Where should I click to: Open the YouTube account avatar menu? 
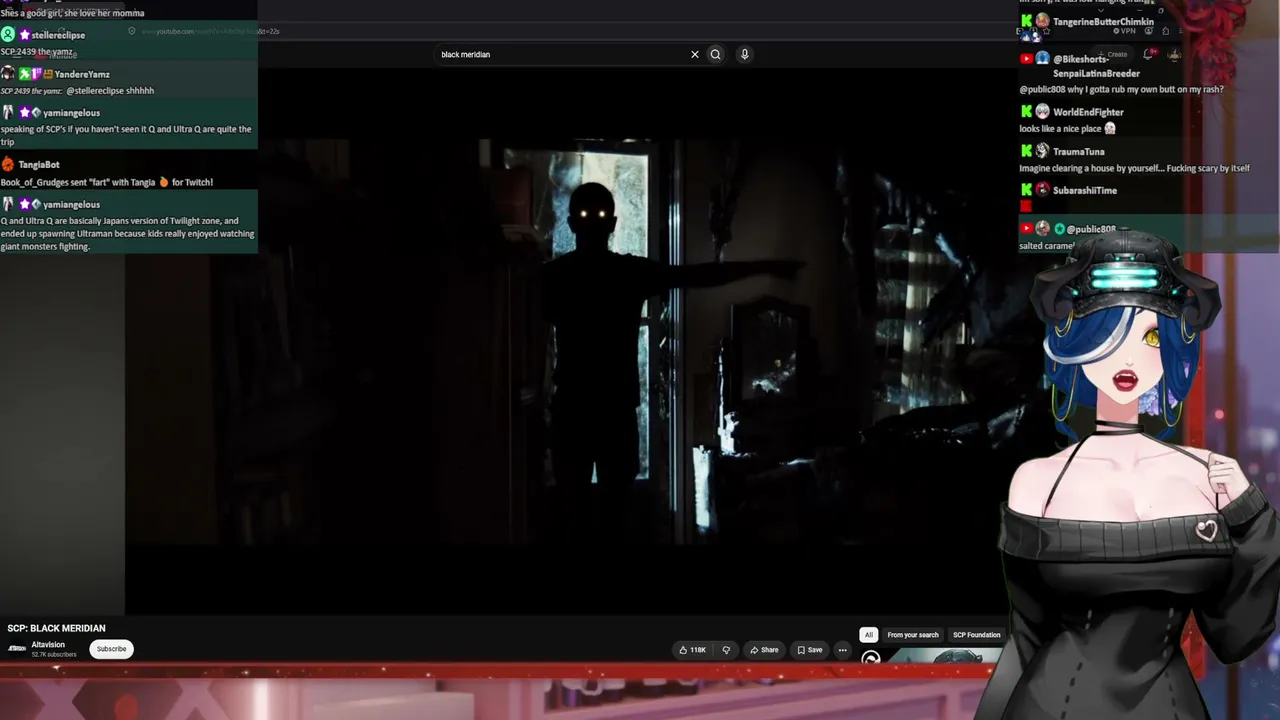pos(1175,54)
